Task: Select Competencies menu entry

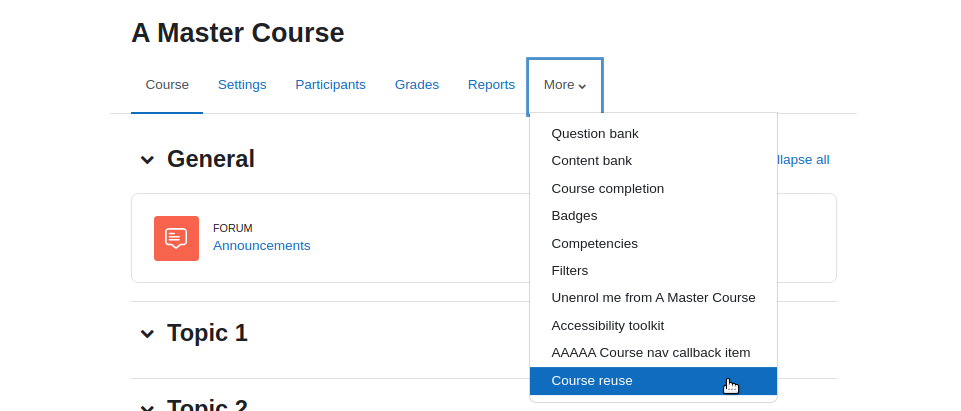Action: (653, 244)
